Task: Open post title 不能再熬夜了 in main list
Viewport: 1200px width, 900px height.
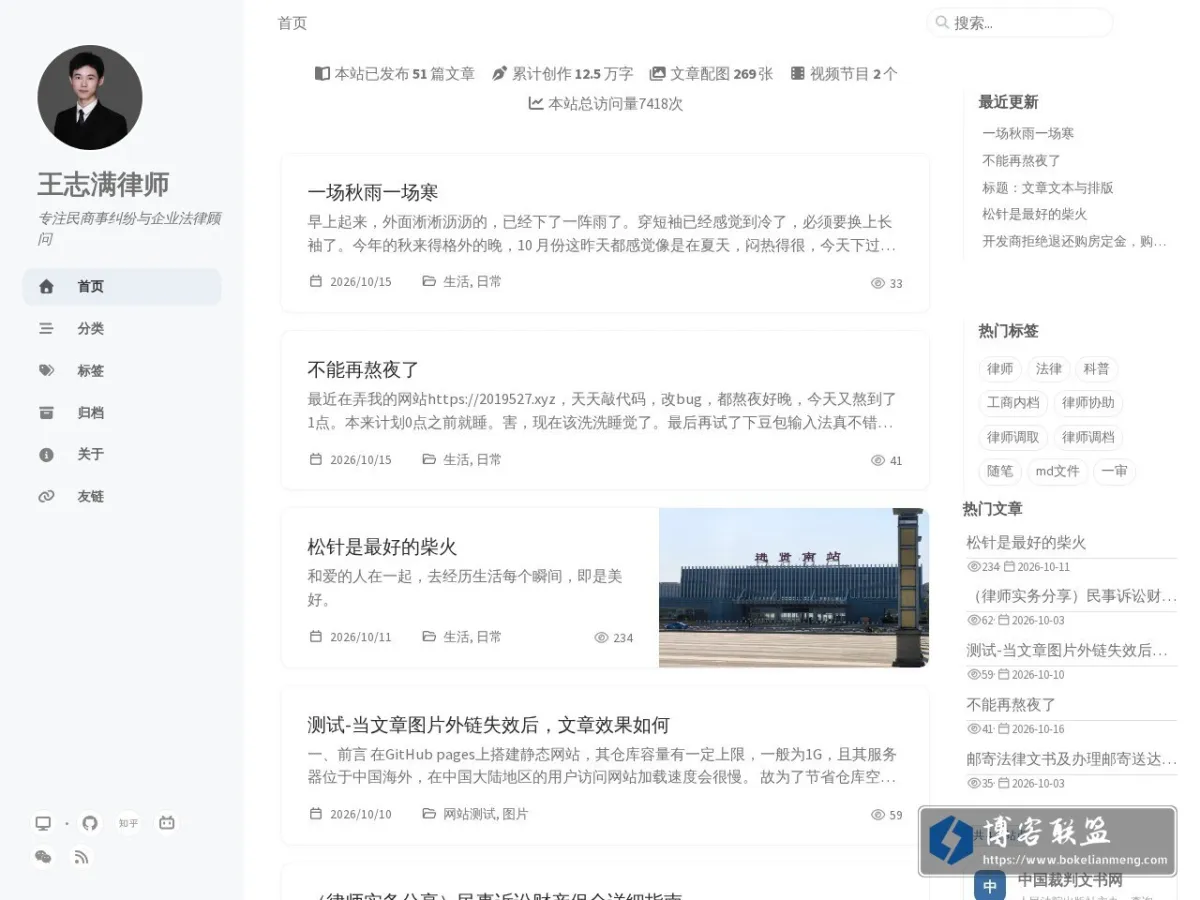Action: [x=363, y=370]
